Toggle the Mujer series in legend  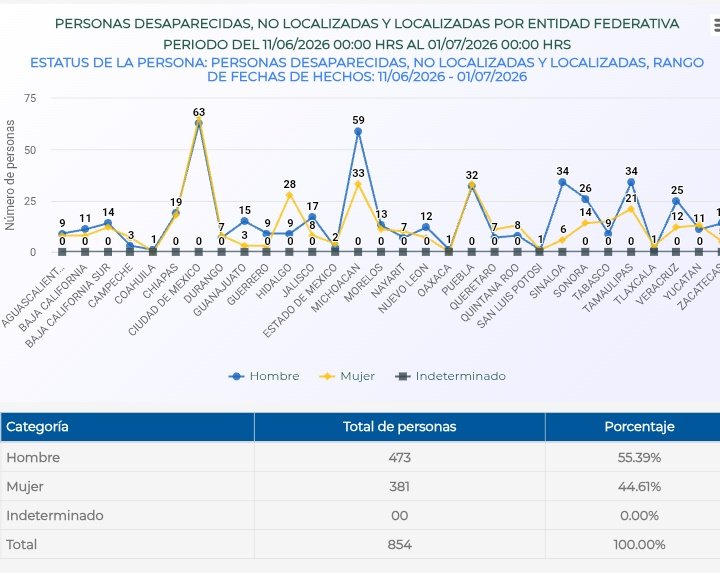(x=347, y=376)
